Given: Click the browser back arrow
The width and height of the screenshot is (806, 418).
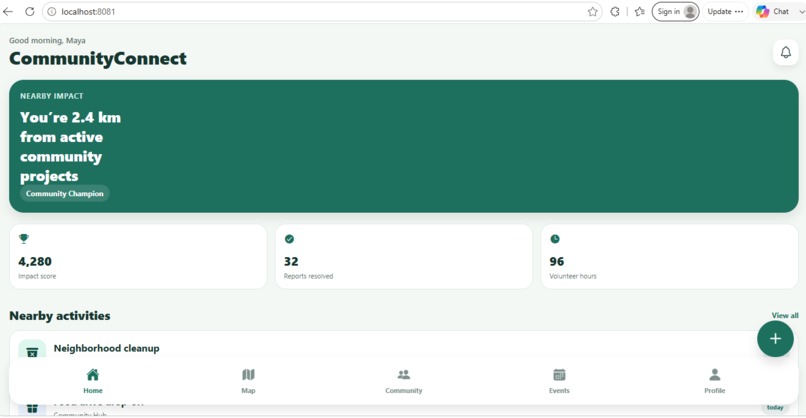Looking at the screenshot, I should [x=8, y=11].
